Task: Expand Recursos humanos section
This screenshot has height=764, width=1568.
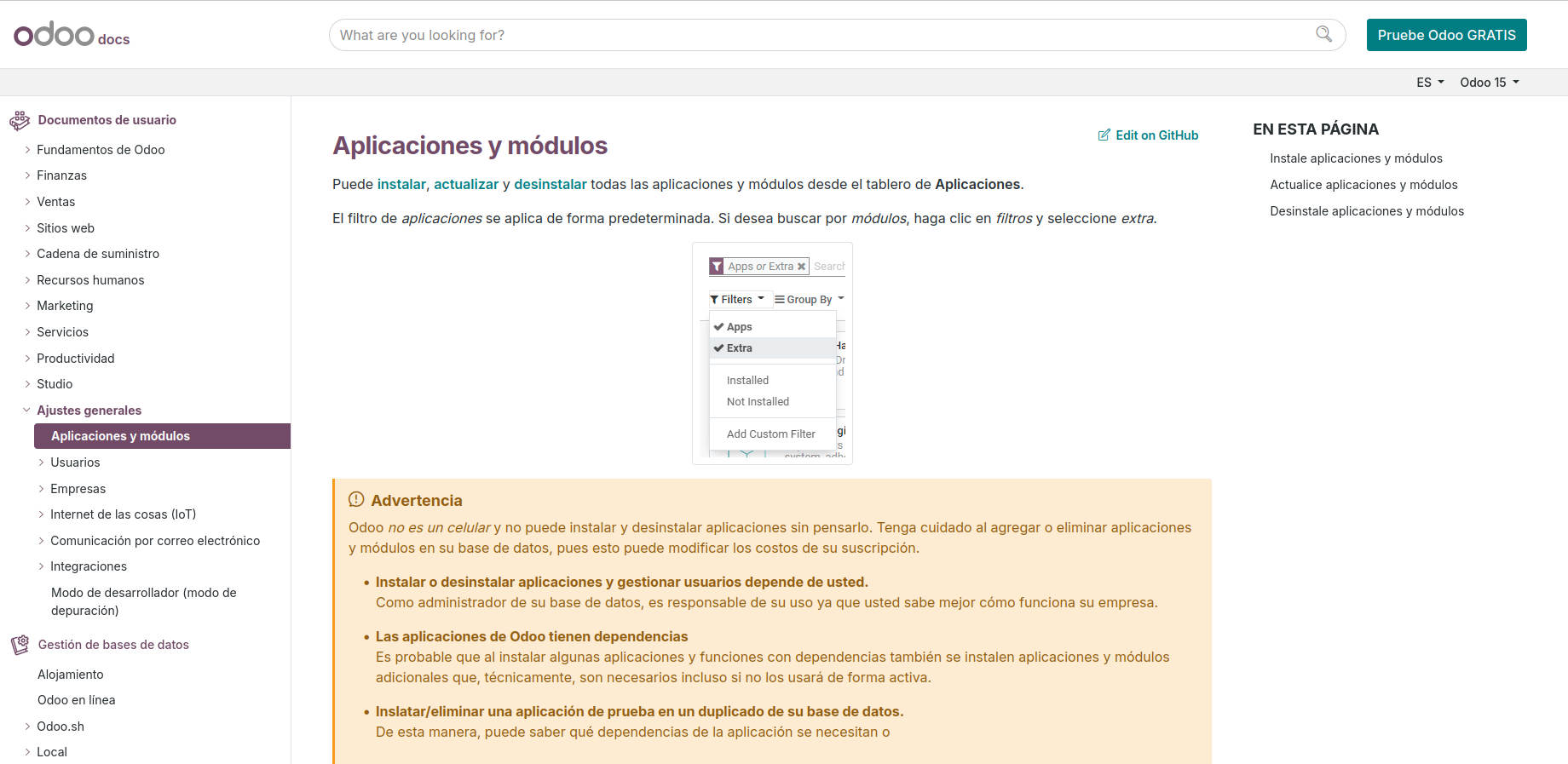Action: pos(90,280)
